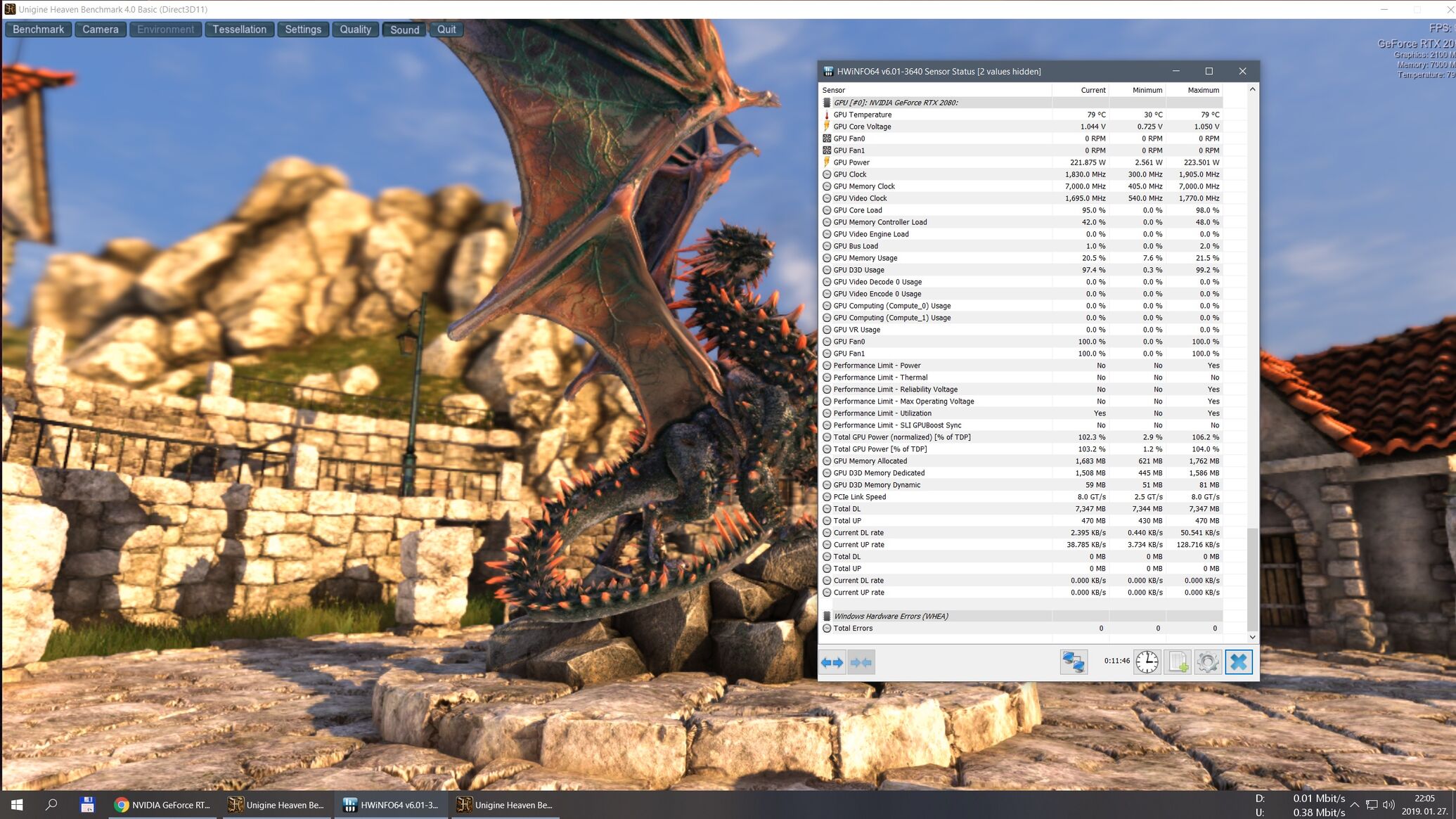Open the Windows Start menu
The width and height of the screenshot is (1456, 819).
coord(17,805)
